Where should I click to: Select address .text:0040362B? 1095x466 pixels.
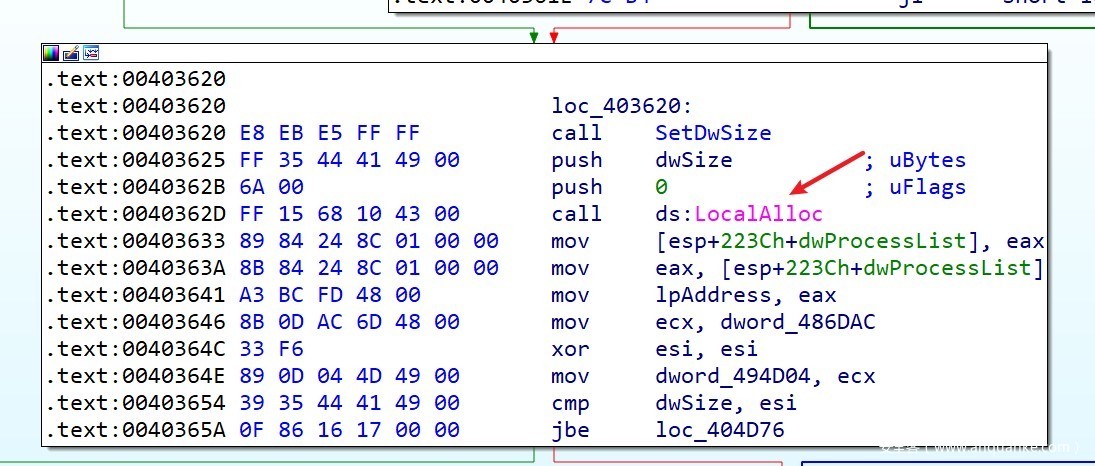pyautogui.click(x=136, y=187)
